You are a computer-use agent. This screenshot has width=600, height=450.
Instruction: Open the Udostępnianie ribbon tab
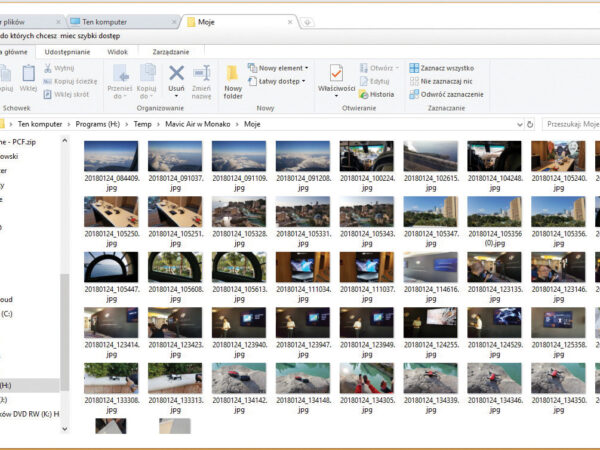coord(67,50)
